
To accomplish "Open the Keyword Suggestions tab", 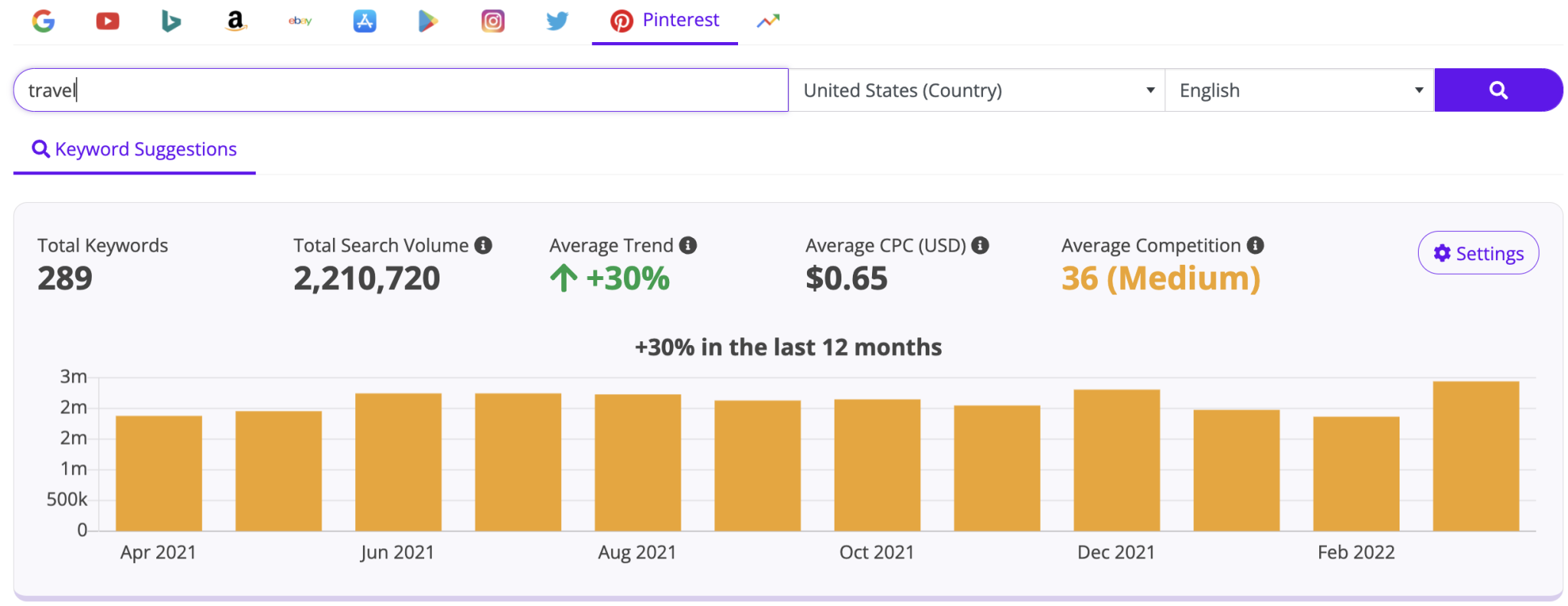I will (135, 149).
